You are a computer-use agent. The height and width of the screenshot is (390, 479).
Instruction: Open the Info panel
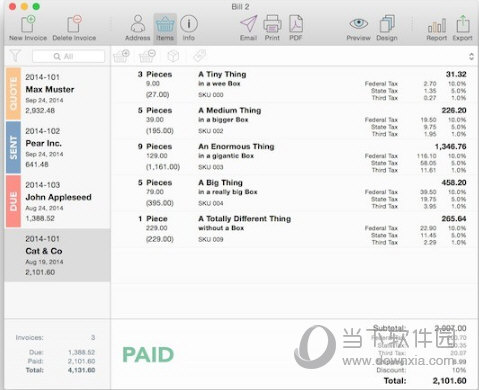coord(189,28)
